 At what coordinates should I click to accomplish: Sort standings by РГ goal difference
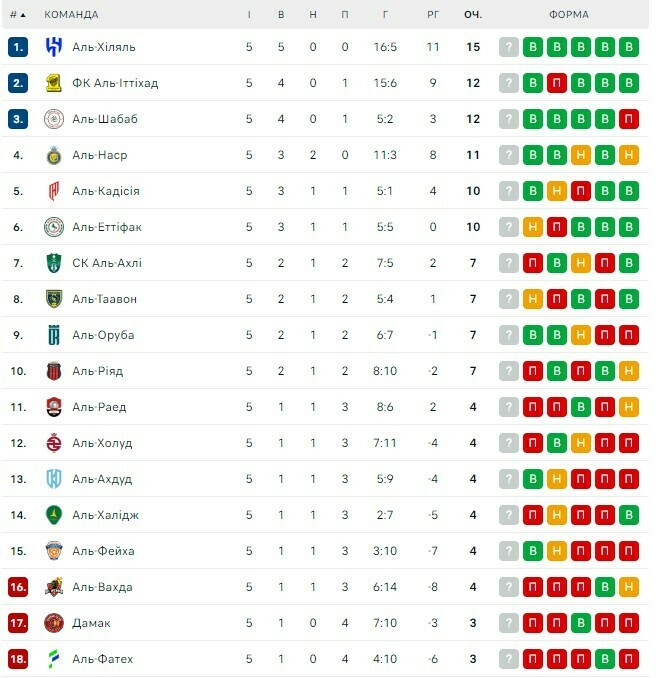click(x=433, y=15)
